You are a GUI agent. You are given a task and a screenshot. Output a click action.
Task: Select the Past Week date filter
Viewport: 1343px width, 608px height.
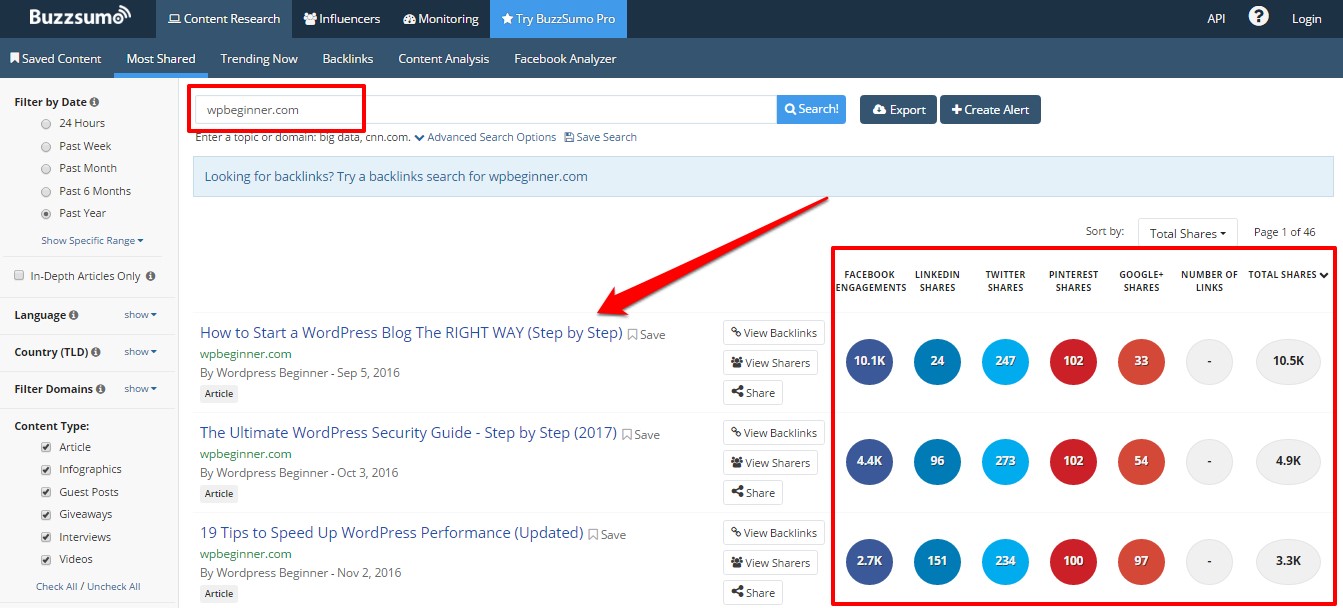pyautogui.click(x=46, y=147)
